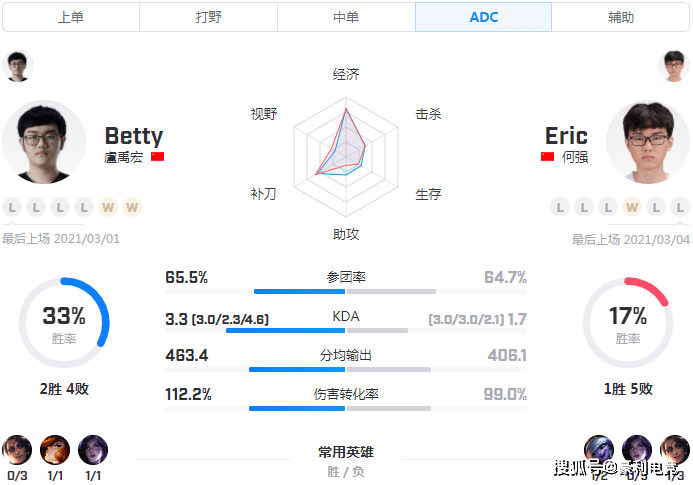Open the Eric player name link
693x485 pixels.
(x=566, y=136)
